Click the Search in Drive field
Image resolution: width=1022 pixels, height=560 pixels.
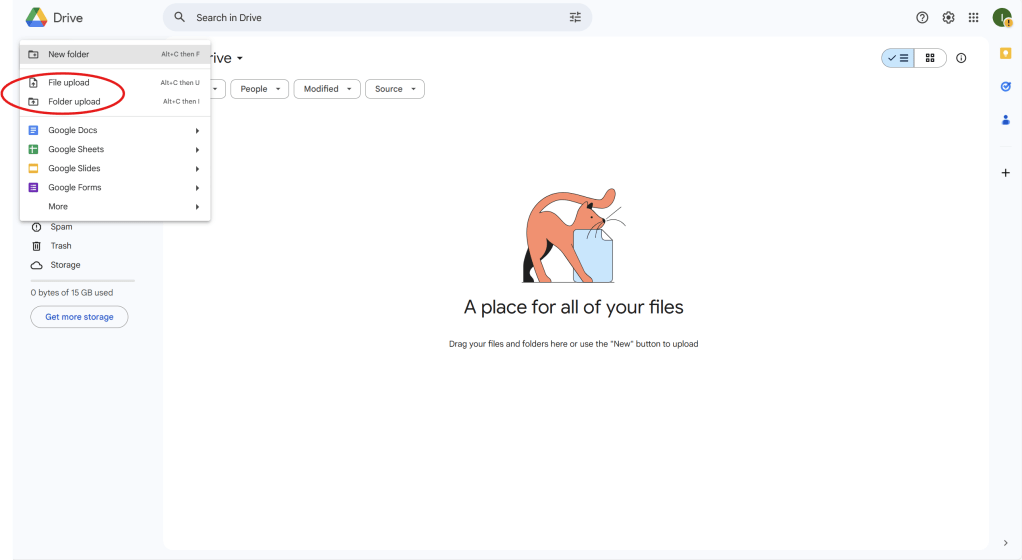coord(370,17)
